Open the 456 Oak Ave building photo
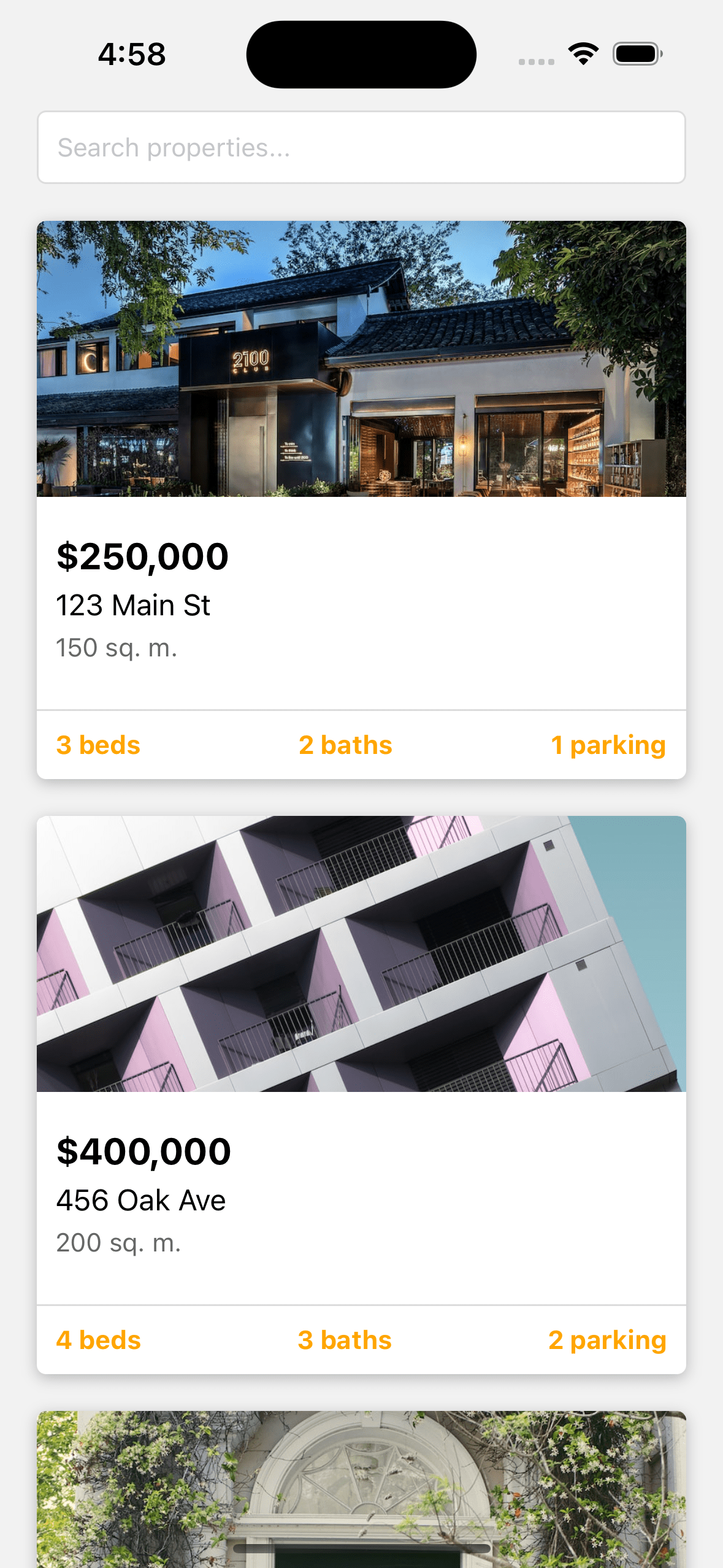Screen dimensions: 723x1568 [x=361, y=954]
